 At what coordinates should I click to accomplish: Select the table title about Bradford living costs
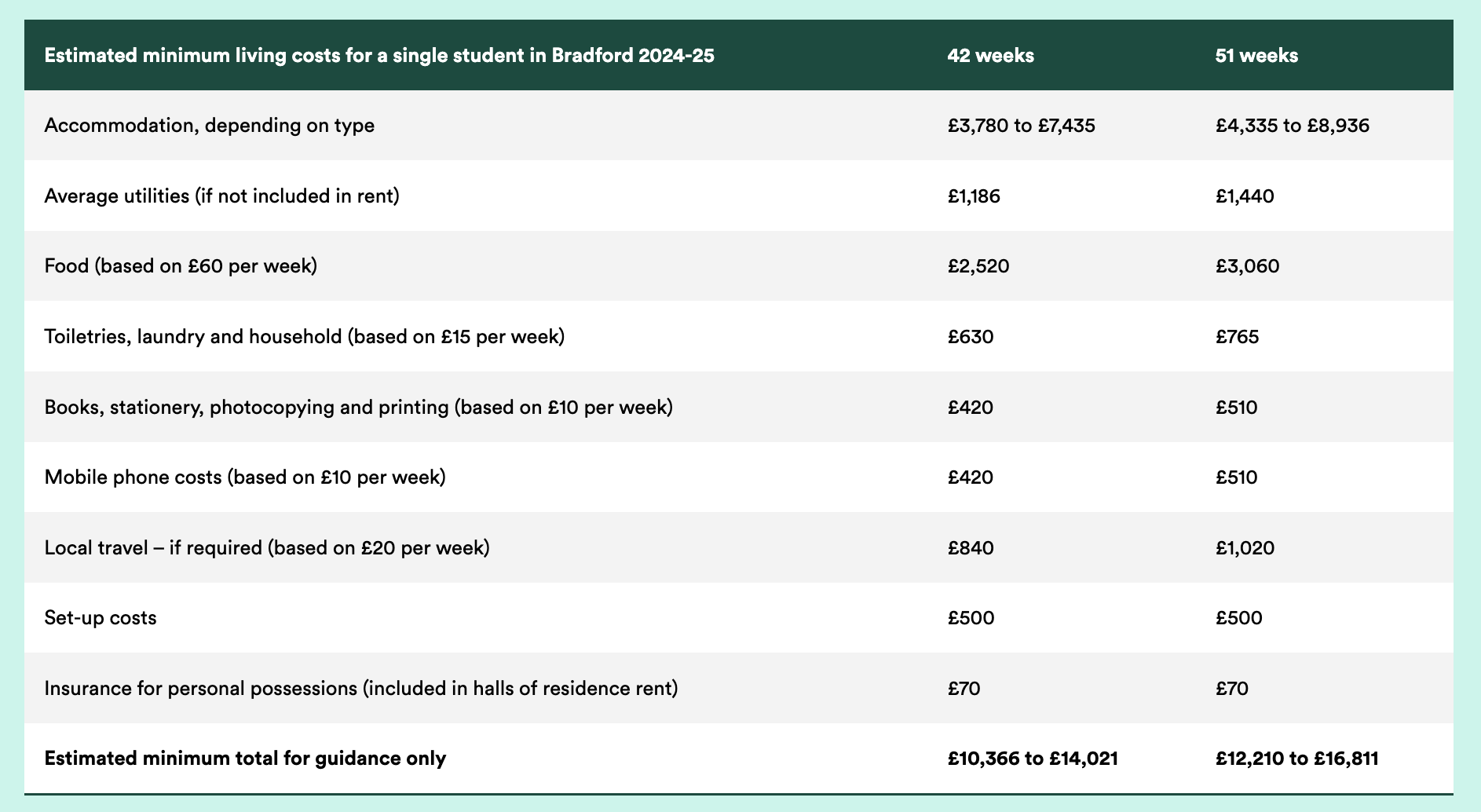point(379,56)
